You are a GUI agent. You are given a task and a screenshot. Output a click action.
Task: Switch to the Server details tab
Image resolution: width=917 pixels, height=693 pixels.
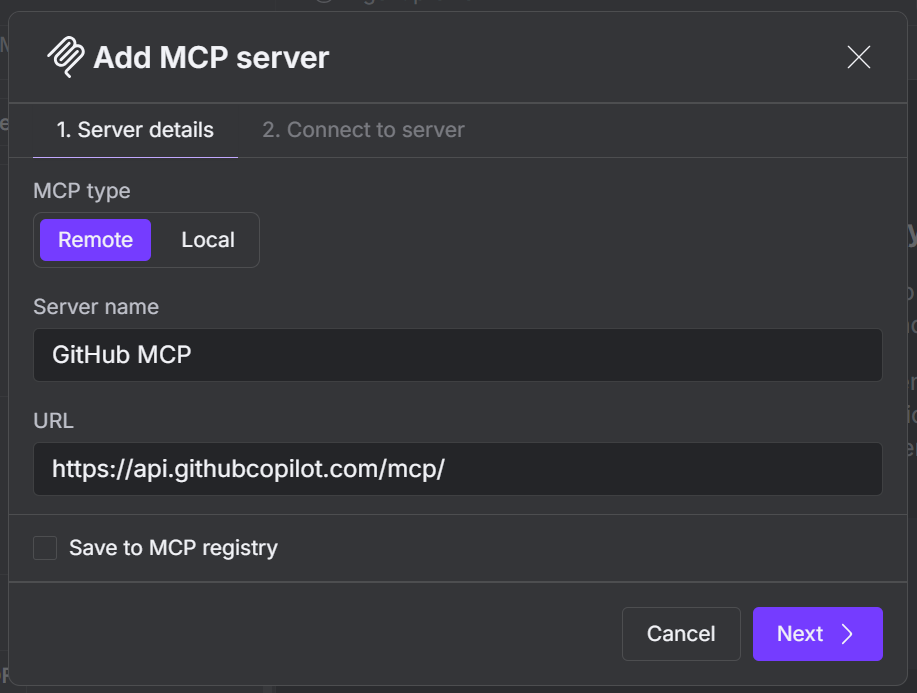(135, 130)
